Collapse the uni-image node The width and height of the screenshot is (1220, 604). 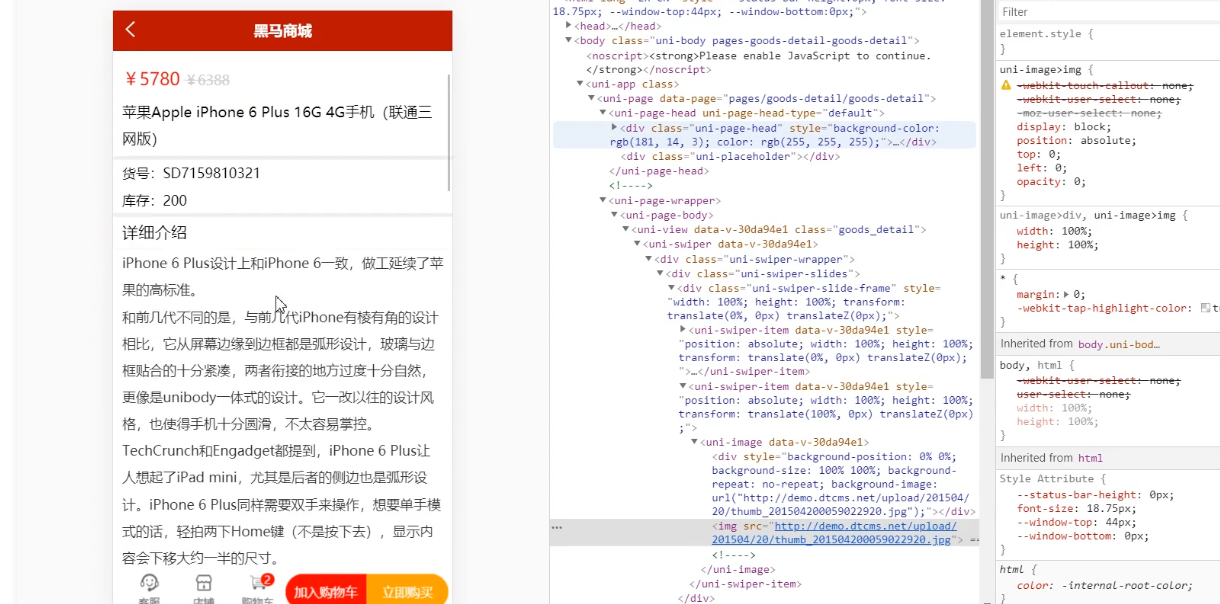pyautogui.click(x=695, y=442)
